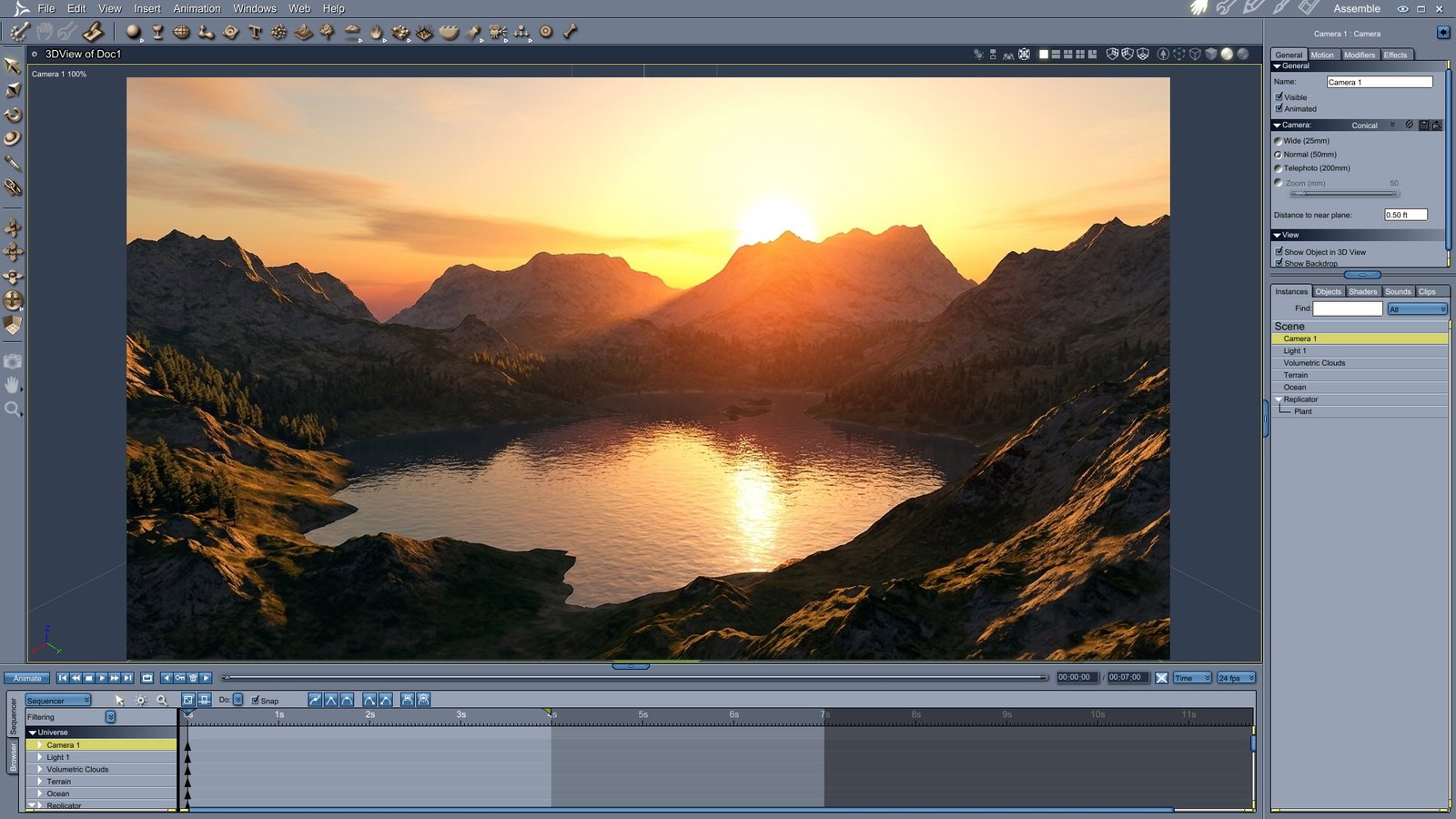Jump to first frame in the animation controls
This screenshot has width=1456, height=819.
point(63,678)
